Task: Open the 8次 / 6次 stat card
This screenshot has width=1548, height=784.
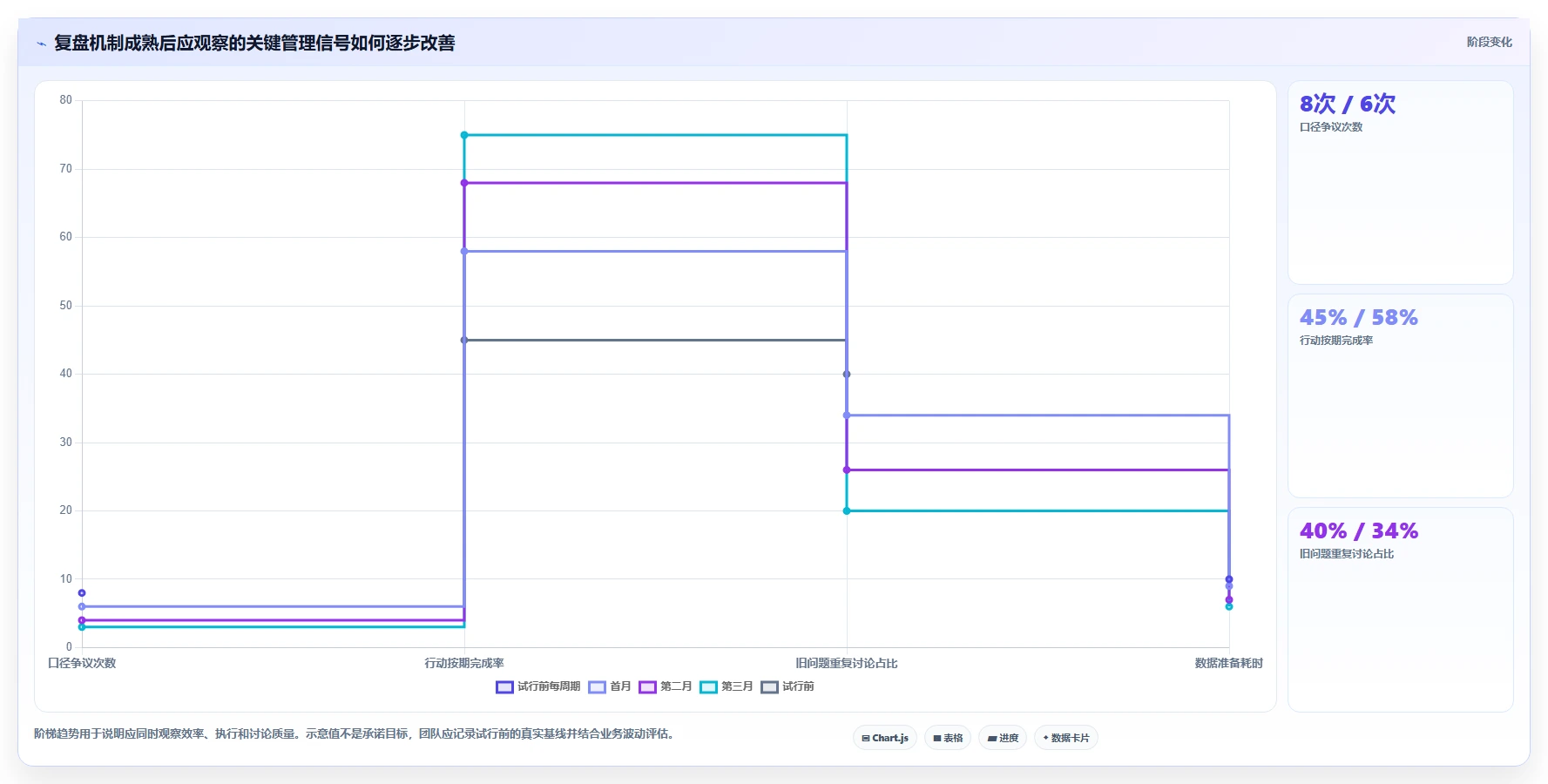Action: coord(1400,182)
